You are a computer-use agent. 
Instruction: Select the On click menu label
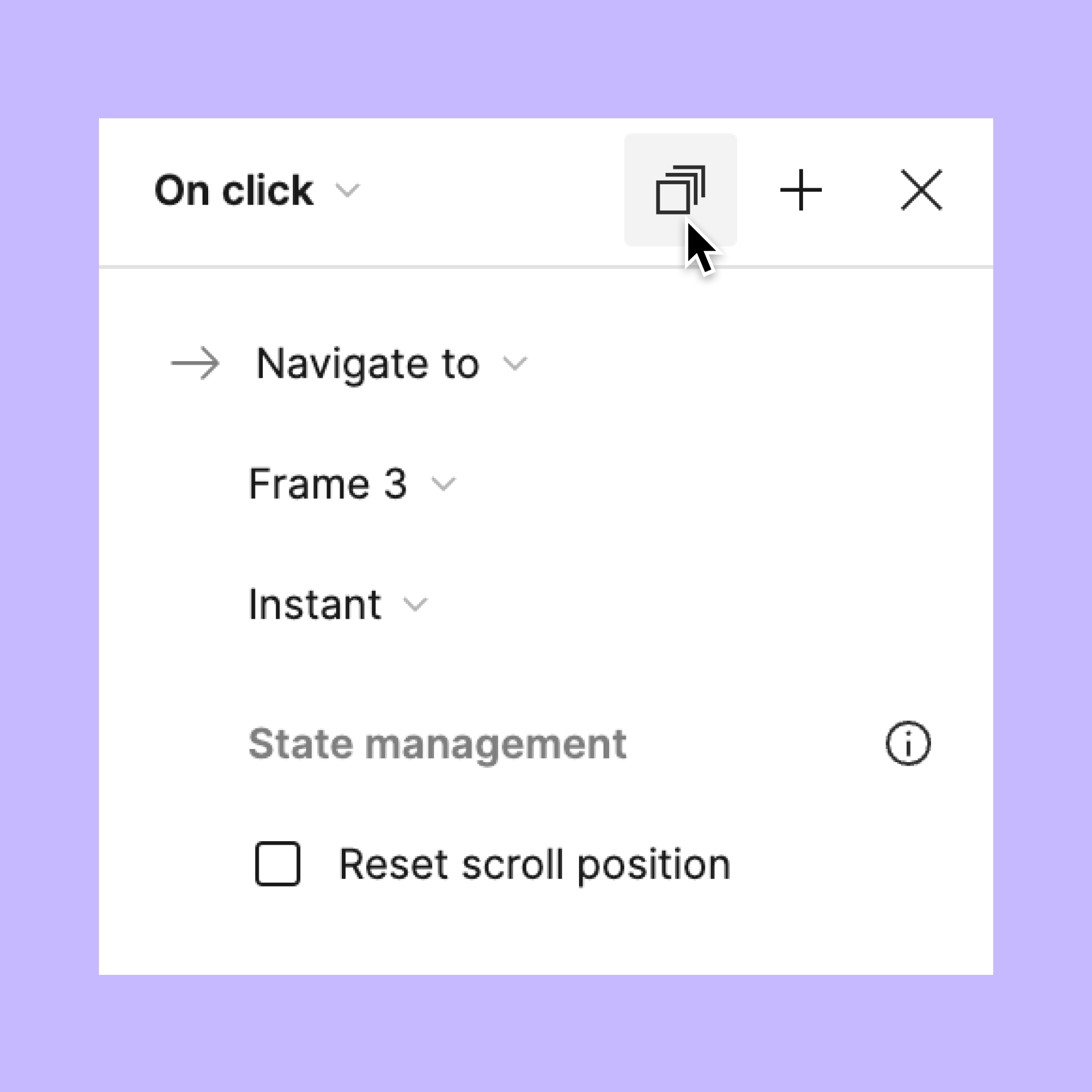234,190
